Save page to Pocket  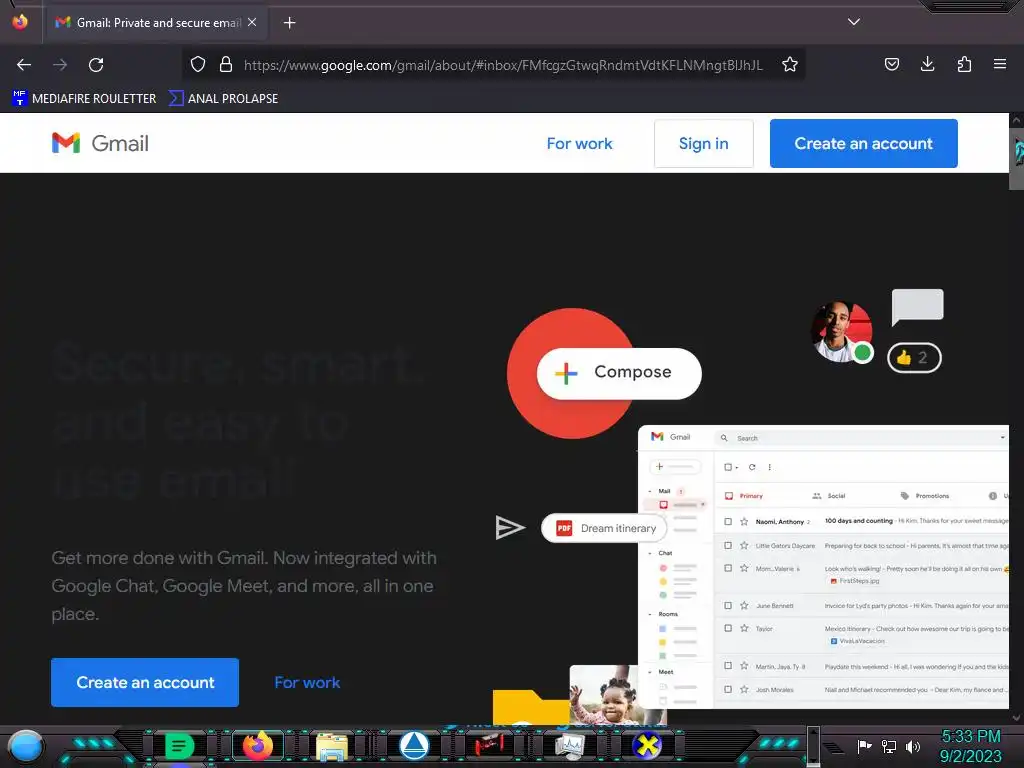(x=891, y=64)
